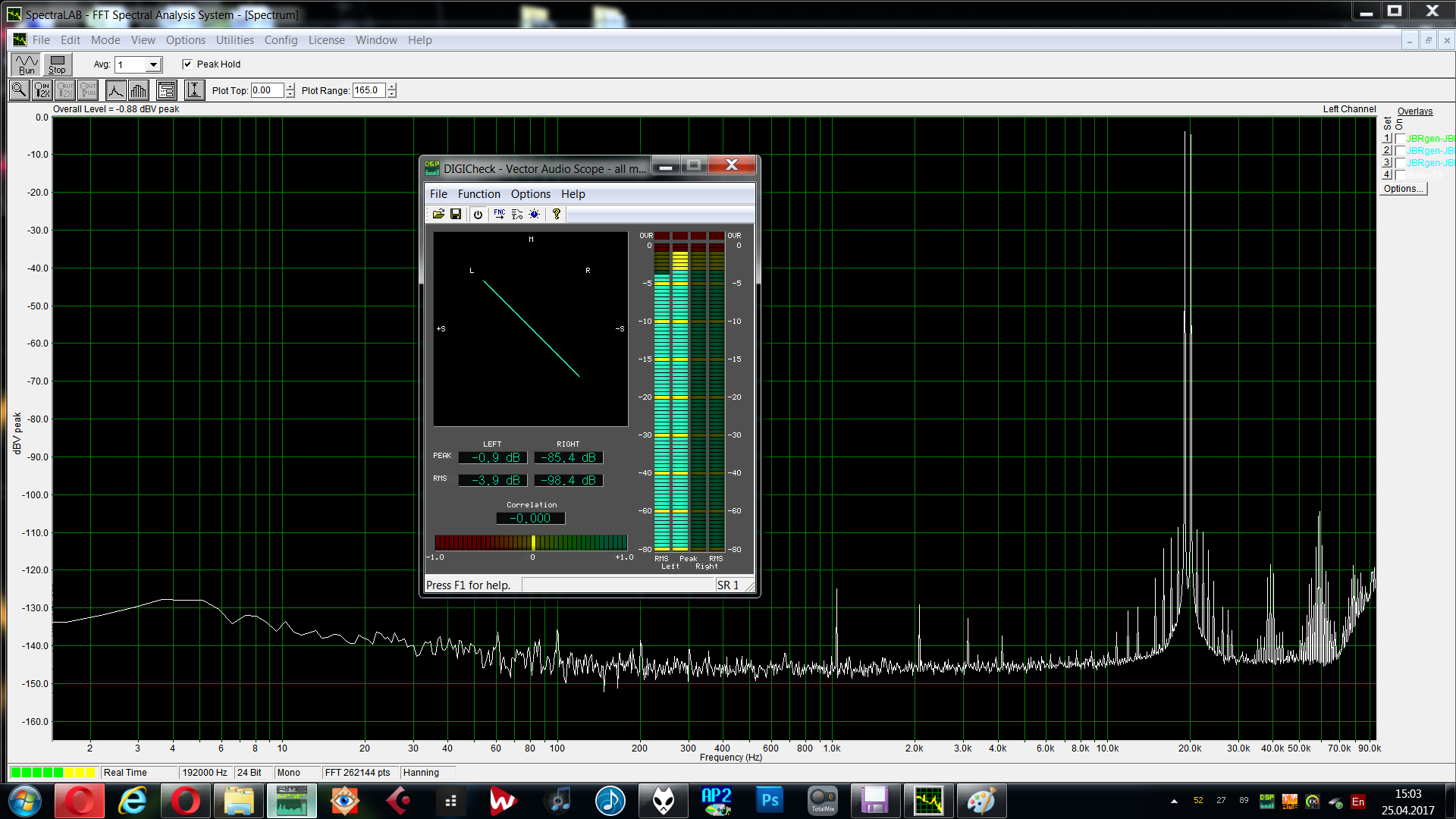Open DIGICheck Function menu
1456x819 pixels.
click(479, 194)
